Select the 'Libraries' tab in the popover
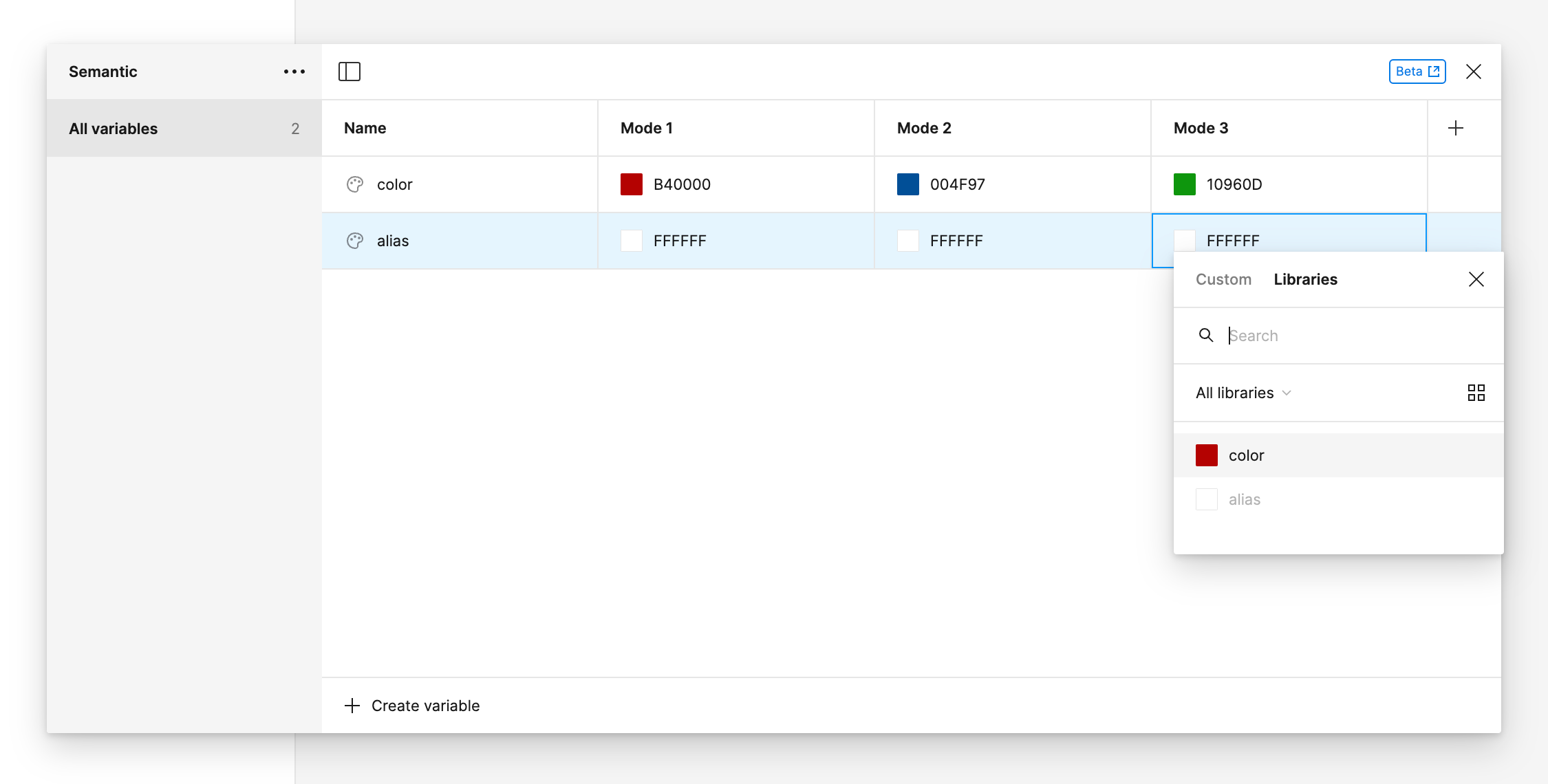Image resolution: width=1548 pixels, height=784 pixels. click(1305, 279)
